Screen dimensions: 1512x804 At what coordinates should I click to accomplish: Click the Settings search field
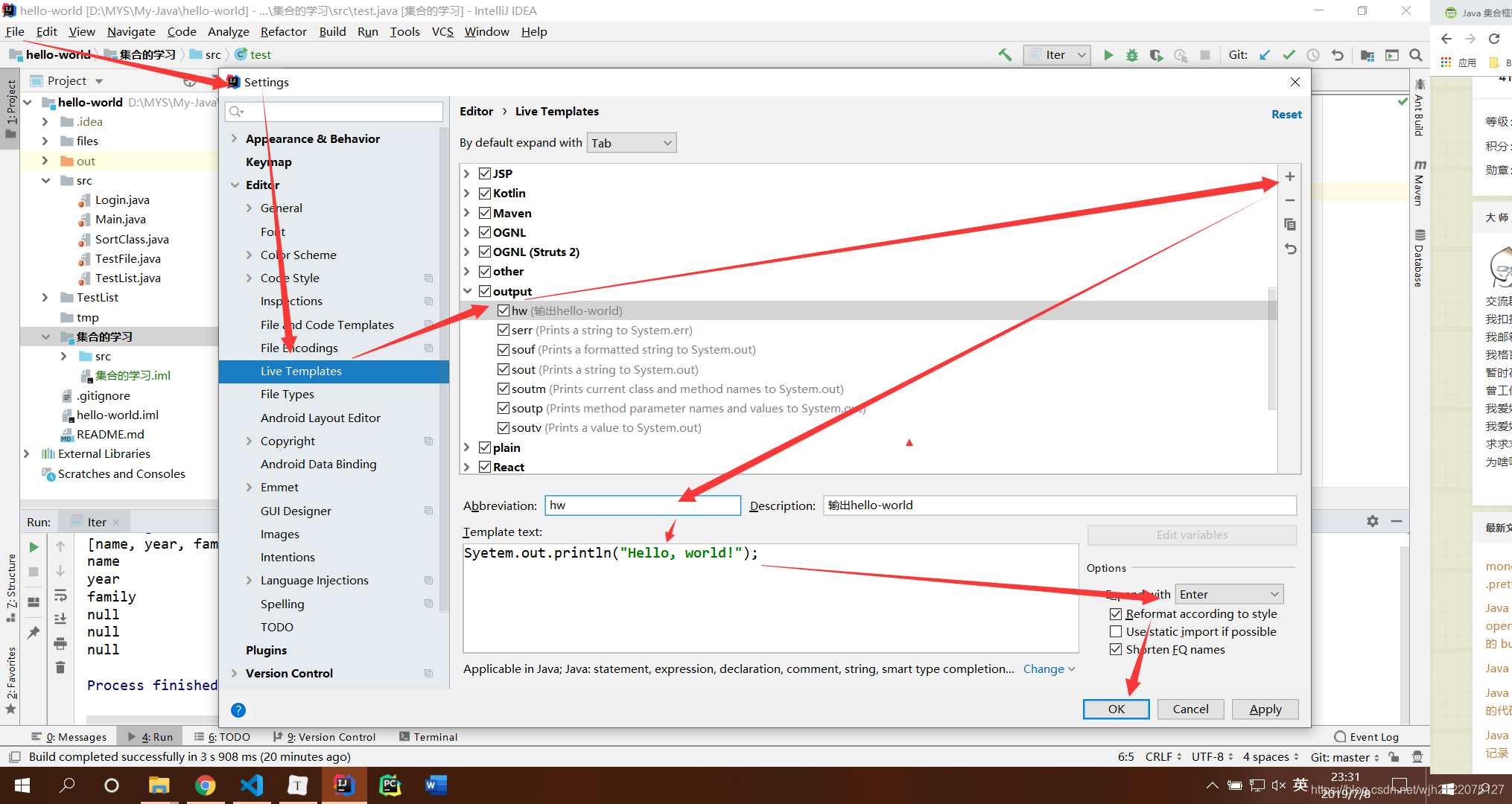click(x=334, y=112)
